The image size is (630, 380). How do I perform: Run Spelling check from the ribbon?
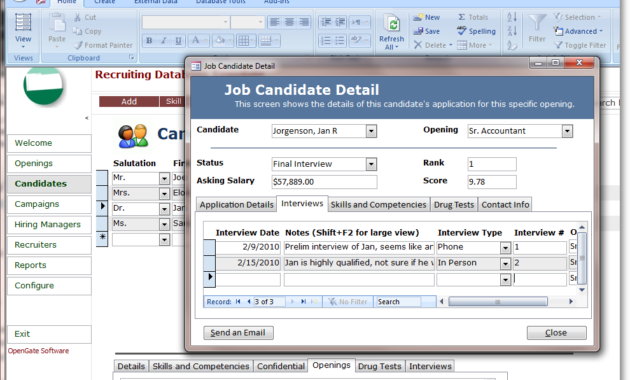tap(476, 31)
